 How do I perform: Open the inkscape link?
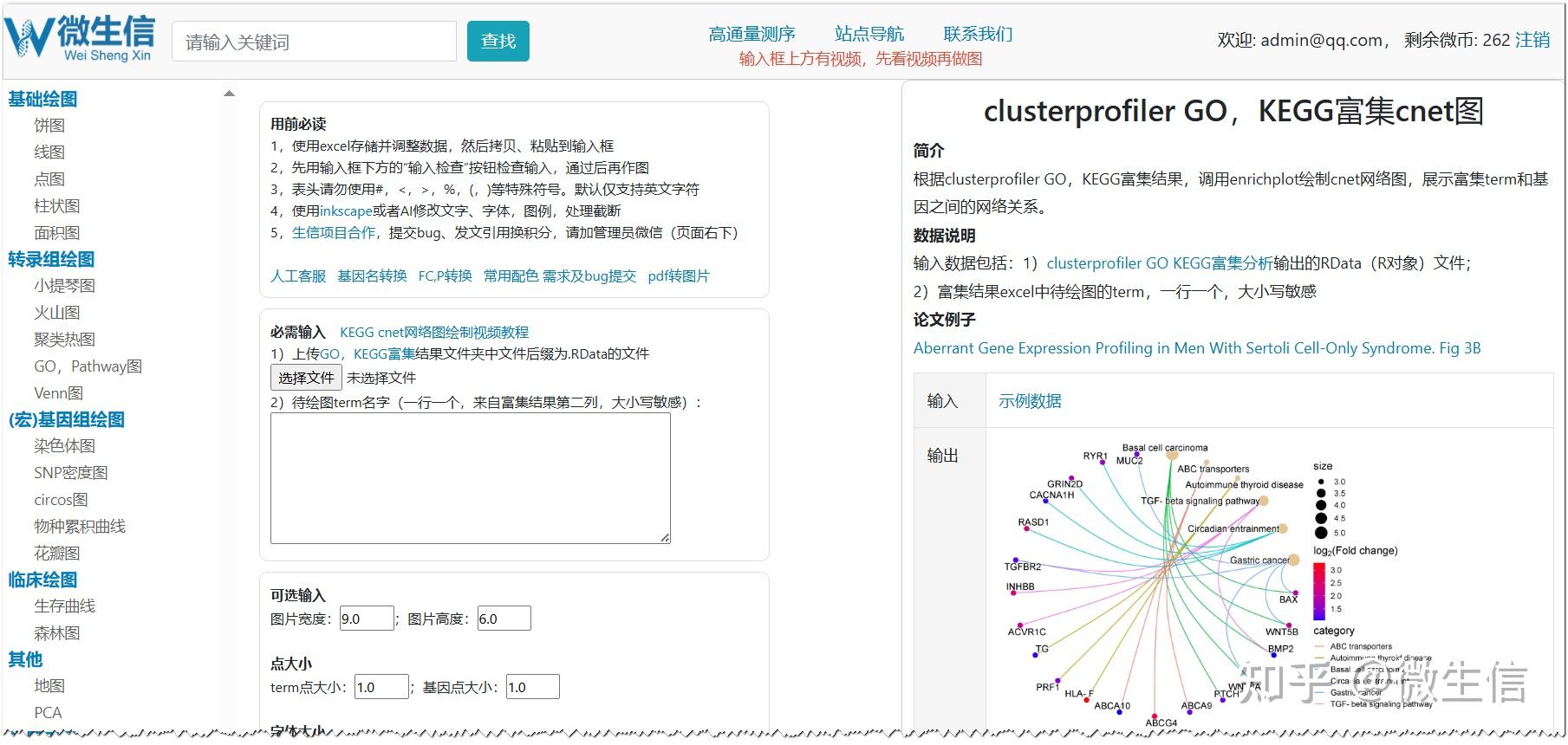pos(346,211)
